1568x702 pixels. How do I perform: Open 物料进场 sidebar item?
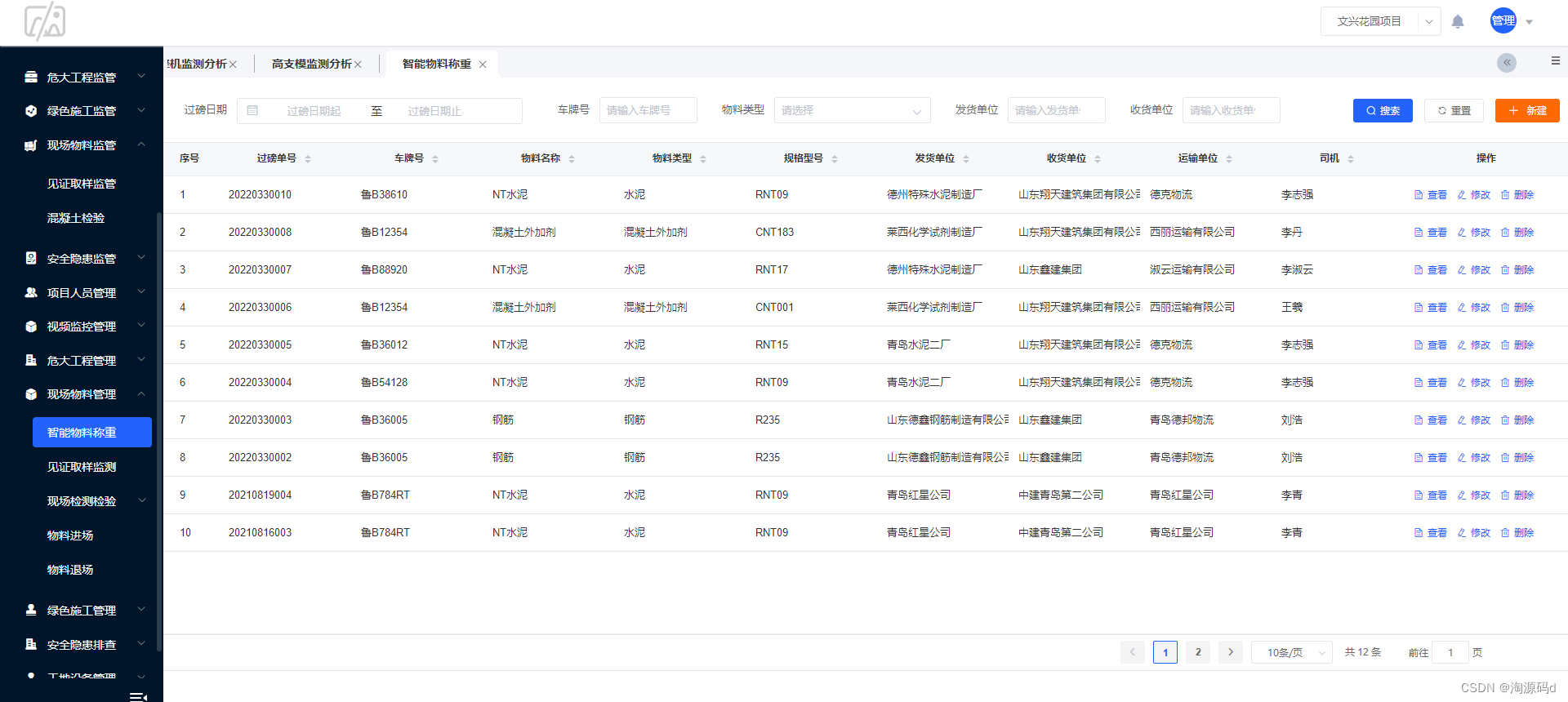pos(70,535)
